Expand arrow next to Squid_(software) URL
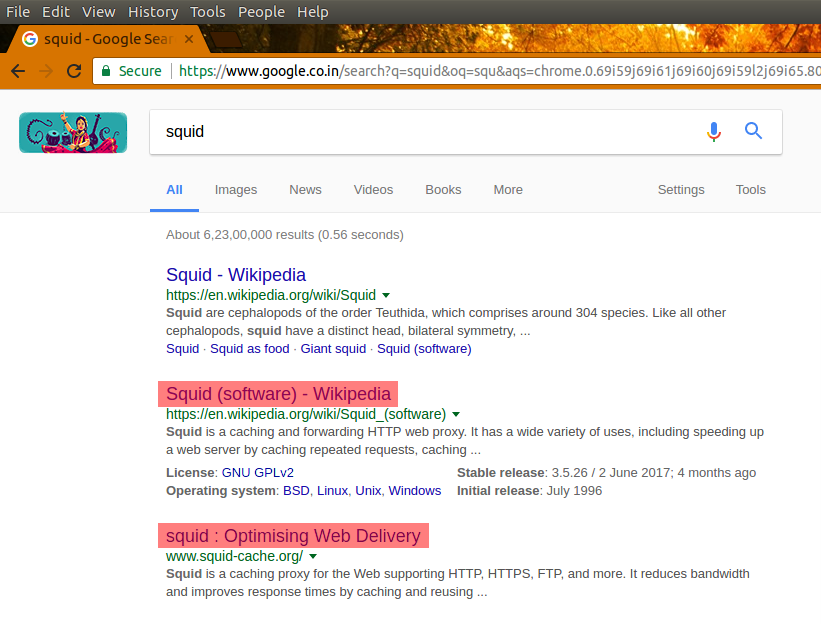The image size is (821, 624). 456,414
